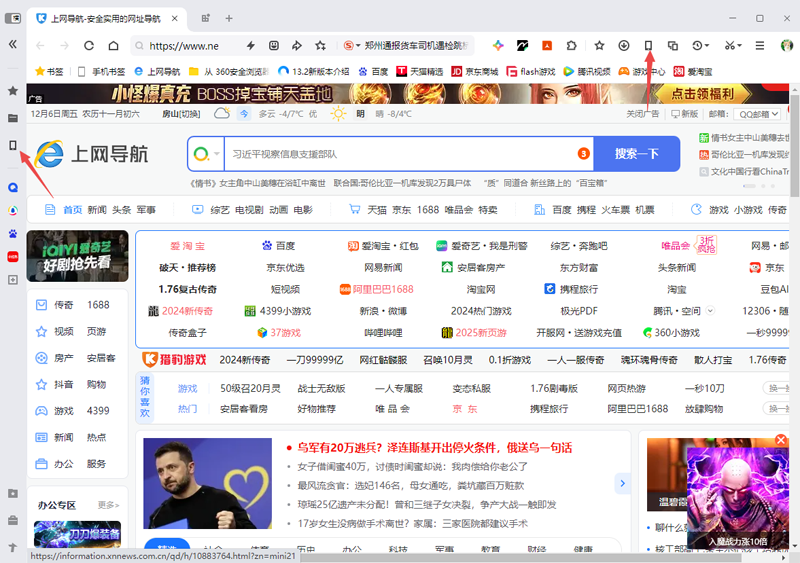Screen dimensions: 800x563
Task: Click the share arrow icon in address bar
Action: (x=296, y=45)
